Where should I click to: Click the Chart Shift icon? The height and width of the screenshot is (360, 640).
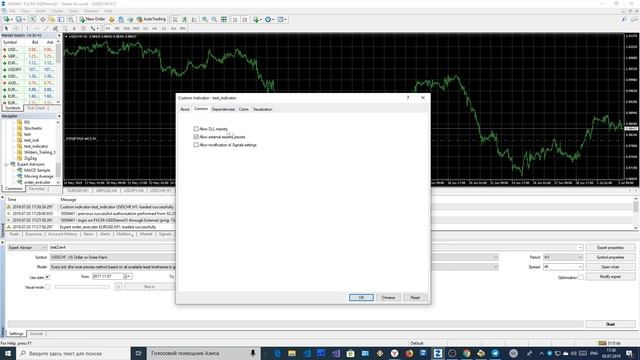(x=245, y=19)
